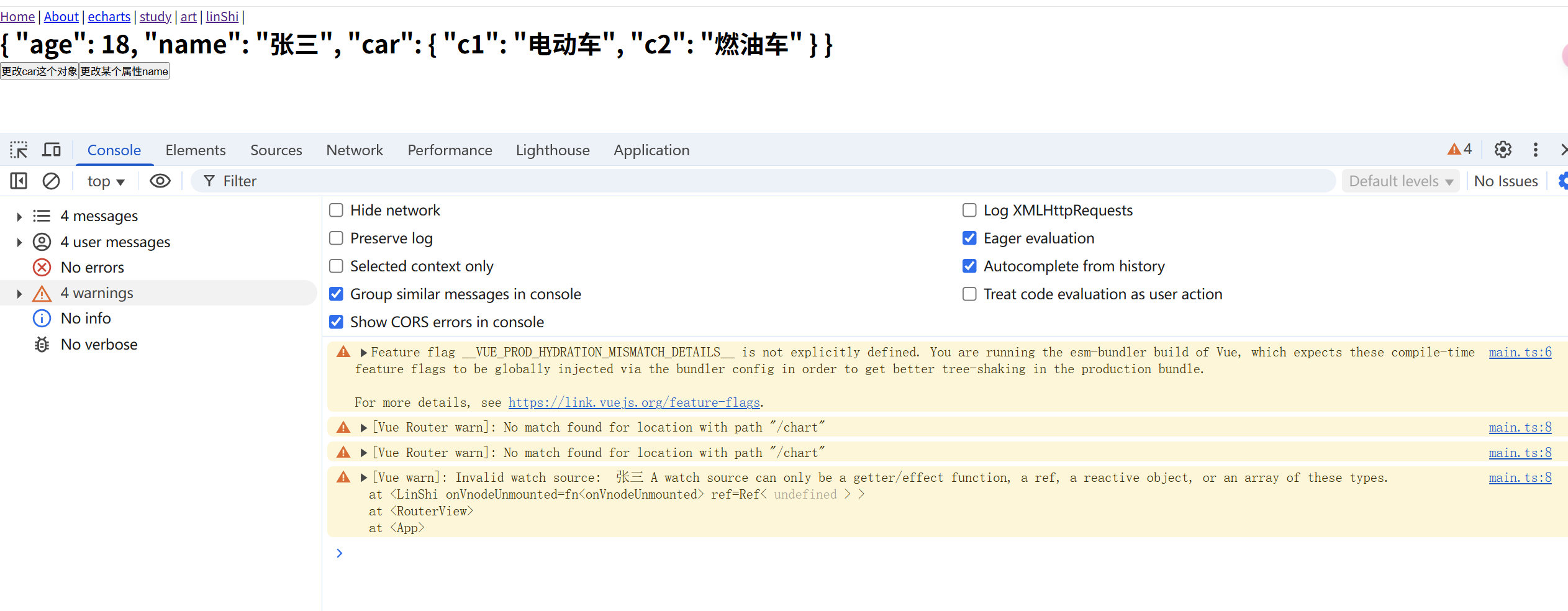Image resolution: width=1568 pixels, height=611 pixels.
Task: Open the top context dropdown
Action: 106,181
